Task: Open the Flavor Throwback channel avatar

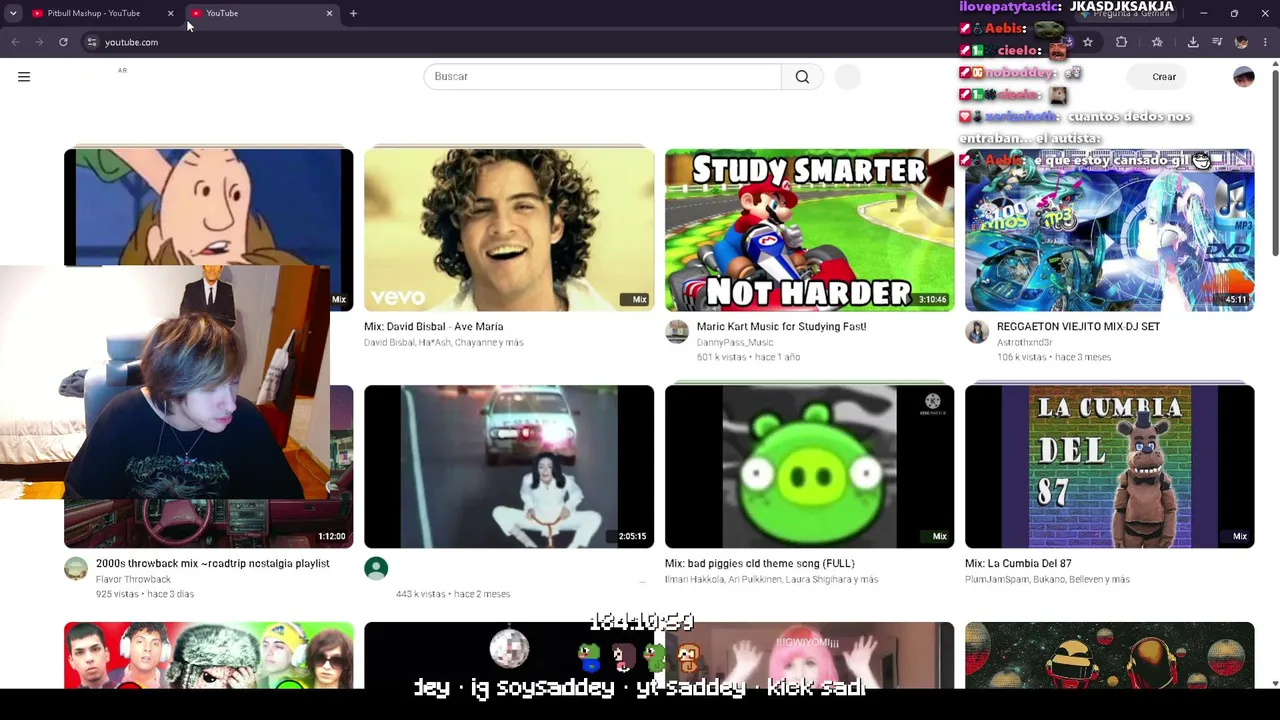Action: tap(76, 569)
